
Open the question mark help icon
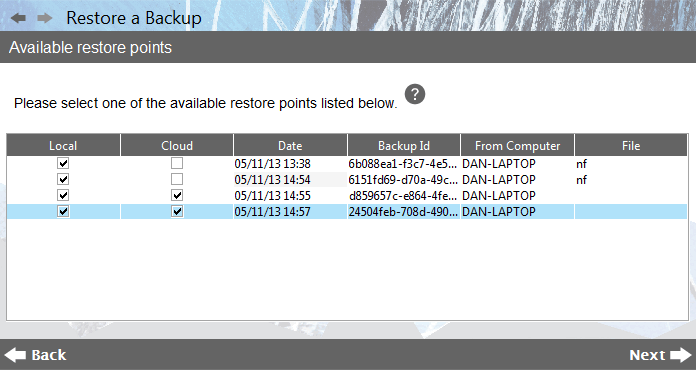click(x=415, y=94)
